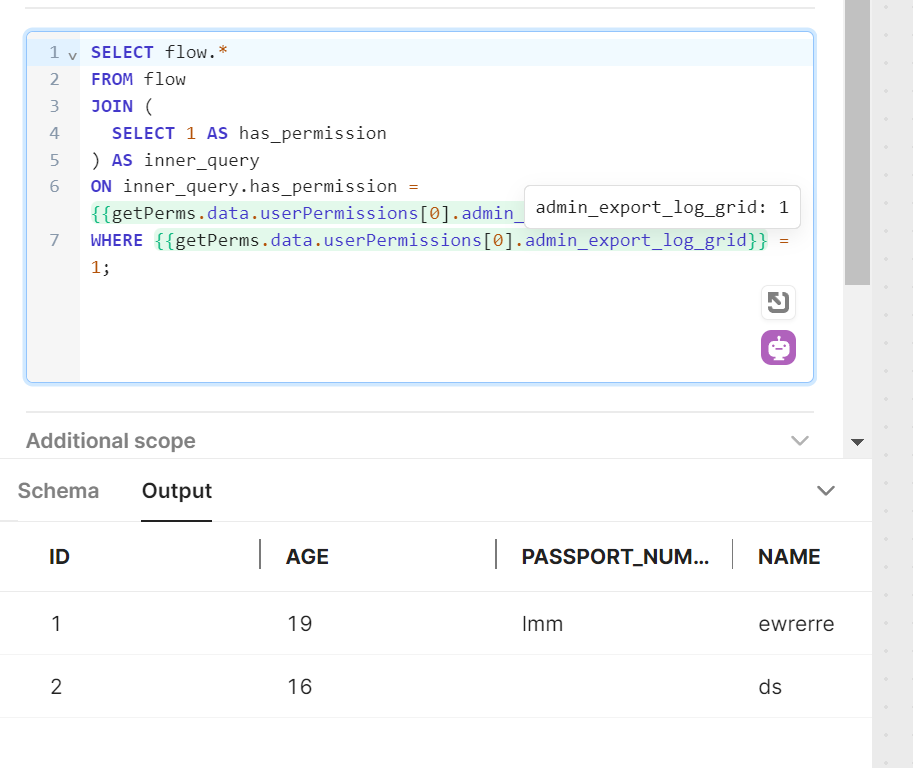Click the ON keyword on line 6
This screenshot has width=913, height=768.
101,186
